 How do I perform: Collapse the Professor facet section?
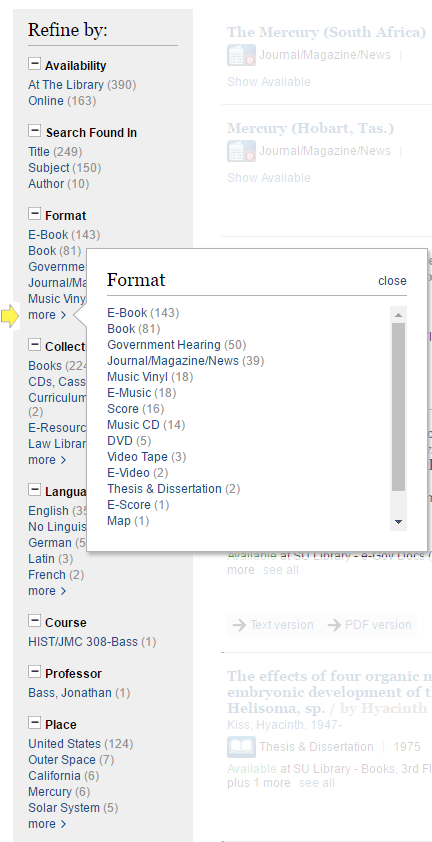[x=34, y=672]
